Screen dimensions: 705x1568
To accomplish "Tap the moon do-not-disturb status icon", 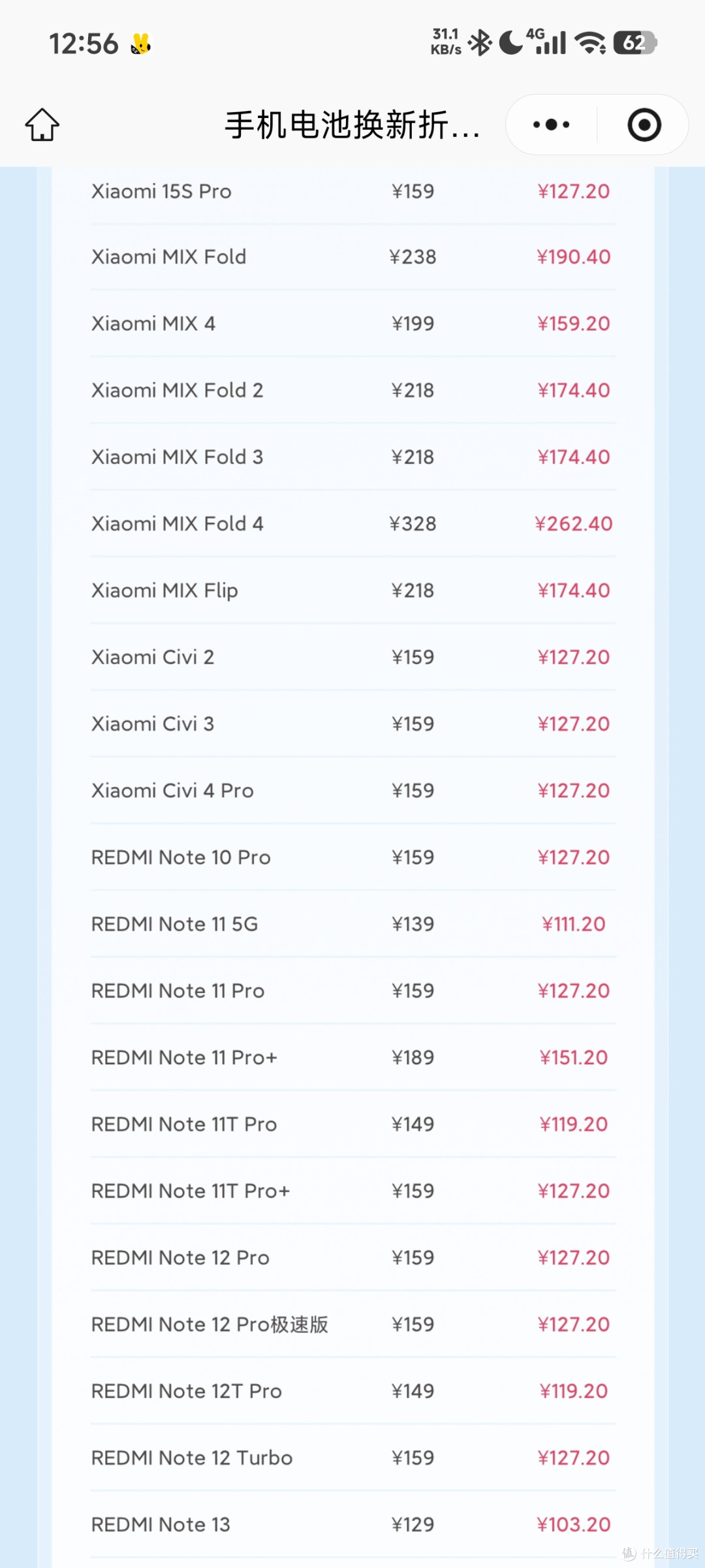I will click(511, 43).
